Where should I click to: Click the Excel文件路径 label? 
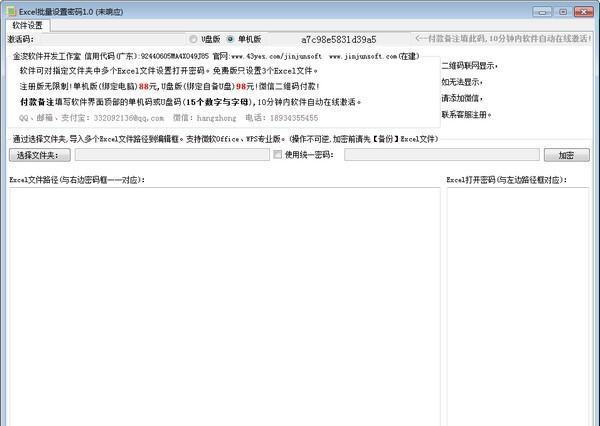pos(77,180)
